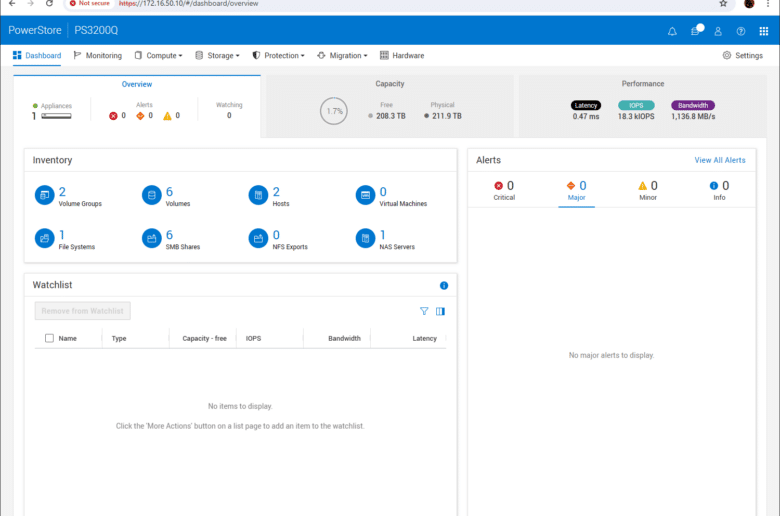The width and height of the screenshot is (780, 516).
Task: Expand the Protection menu
Action: click(279, 55)
